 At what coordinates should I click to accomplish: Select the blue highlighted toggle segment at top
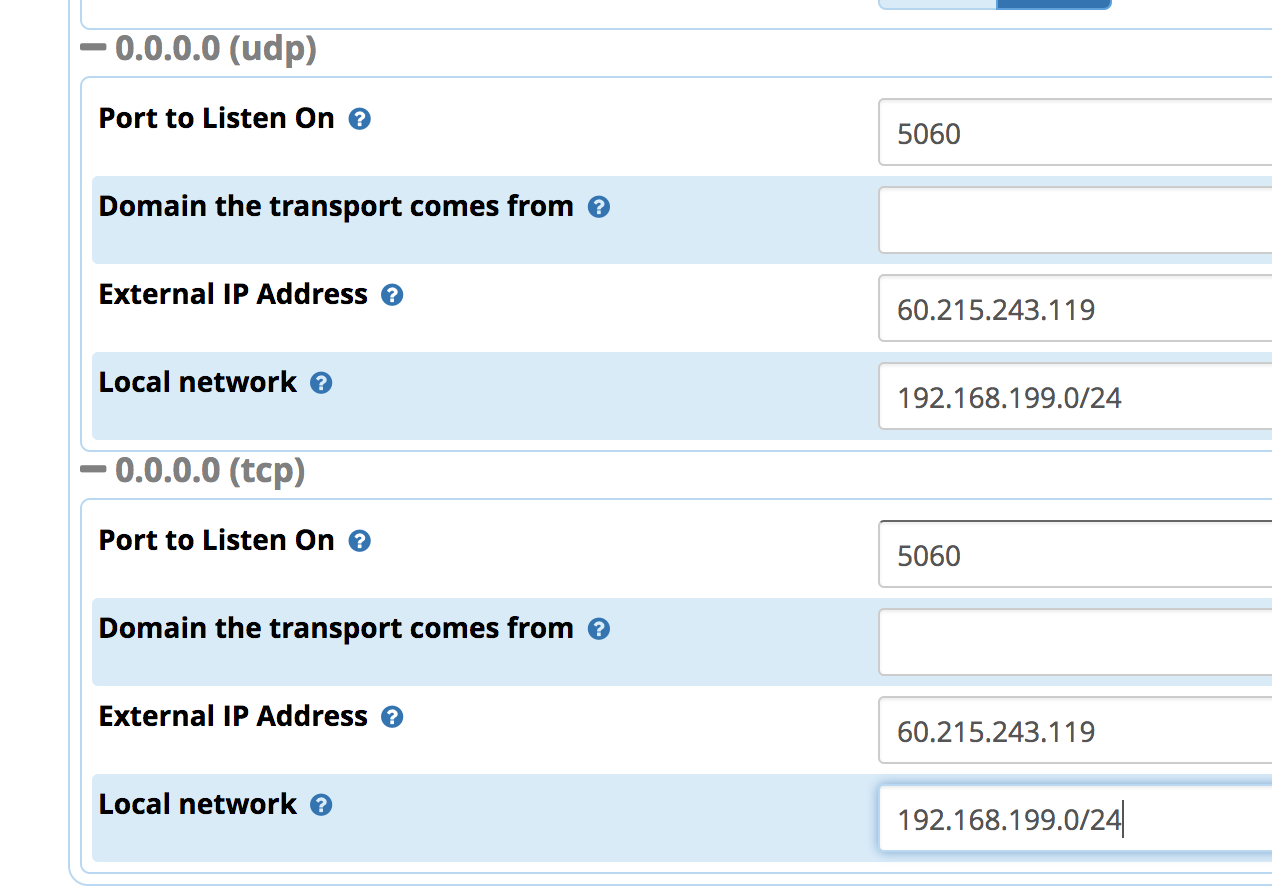pos(1054,4)
